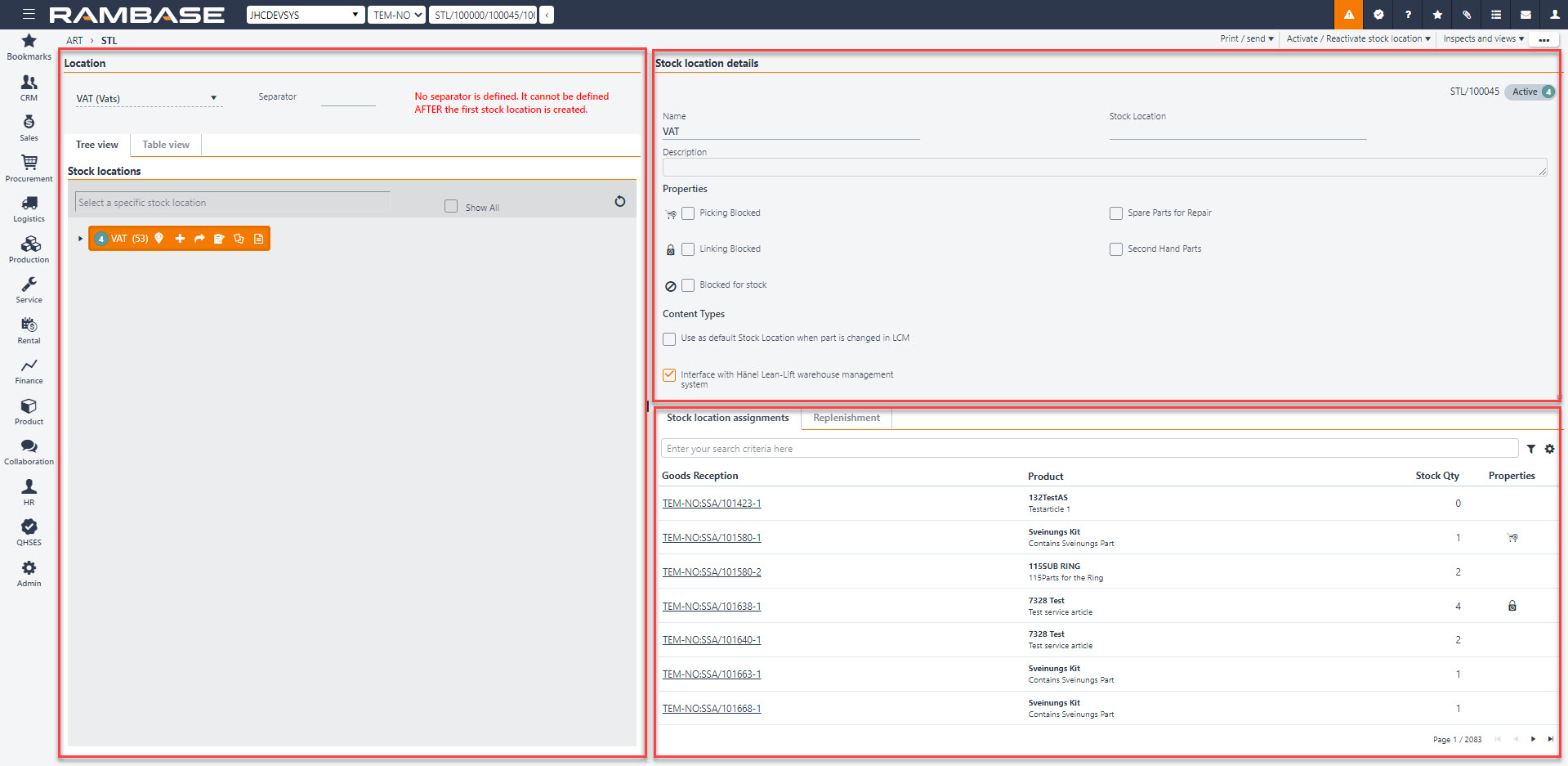
Task: Click the Description text field
Action: (1103, 168)
